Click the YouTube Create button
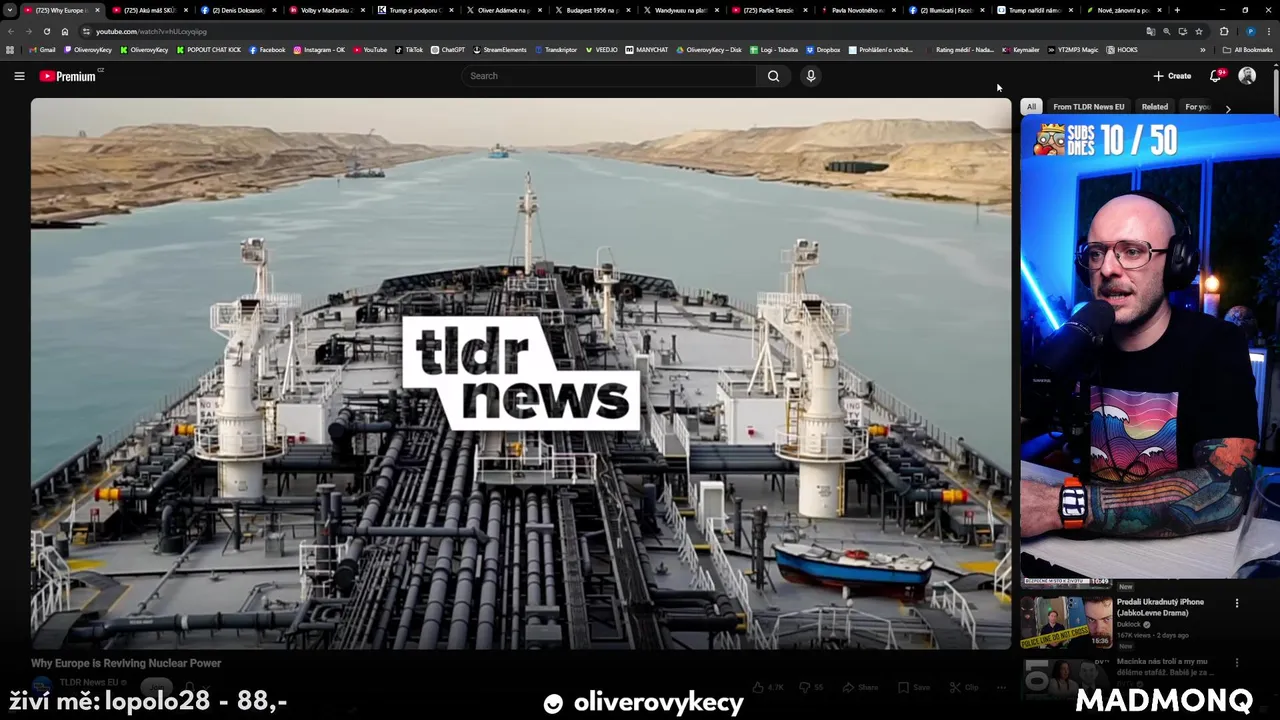Viewport: 1280px width, 720px height. [1172, 76]
